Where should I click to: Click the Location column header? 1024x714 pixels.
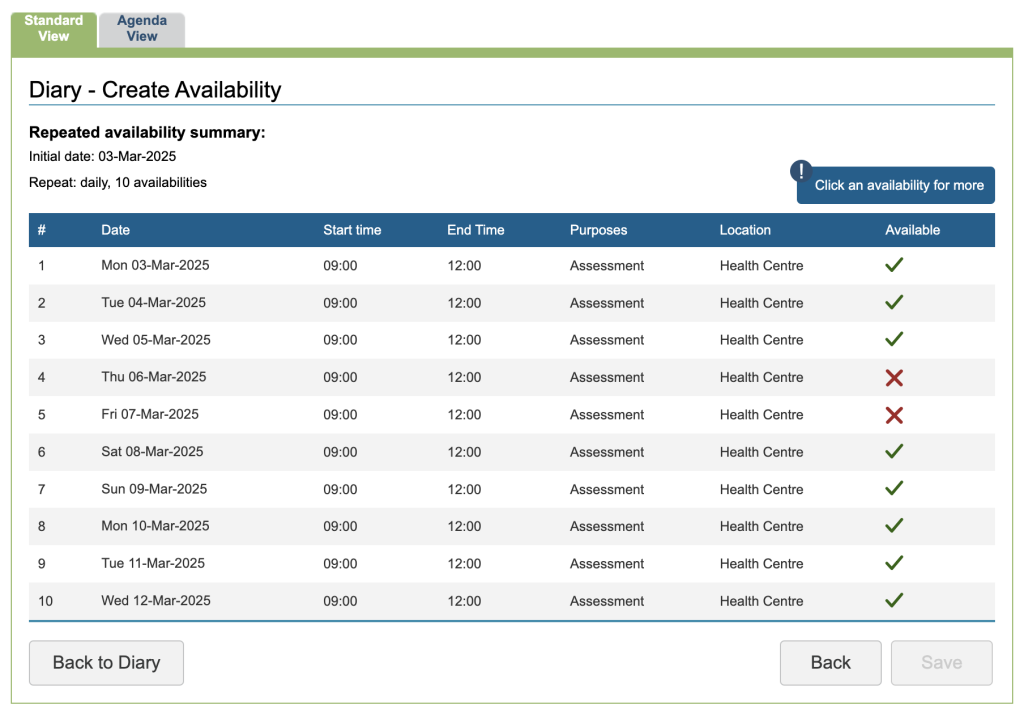745,230
